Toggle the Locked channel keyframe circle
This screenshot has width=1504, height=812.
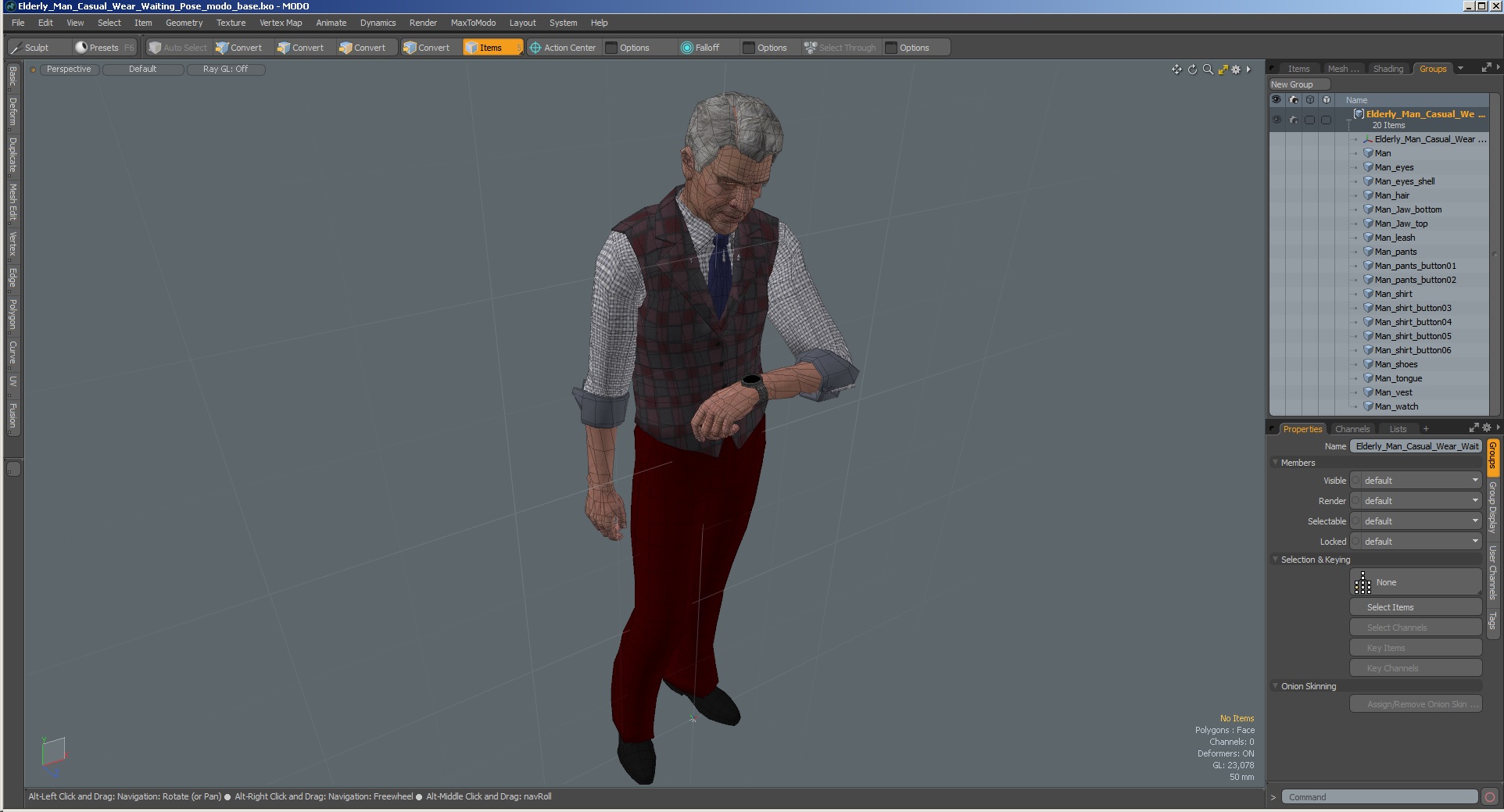pyautogui.click(x=1356, y=542)
